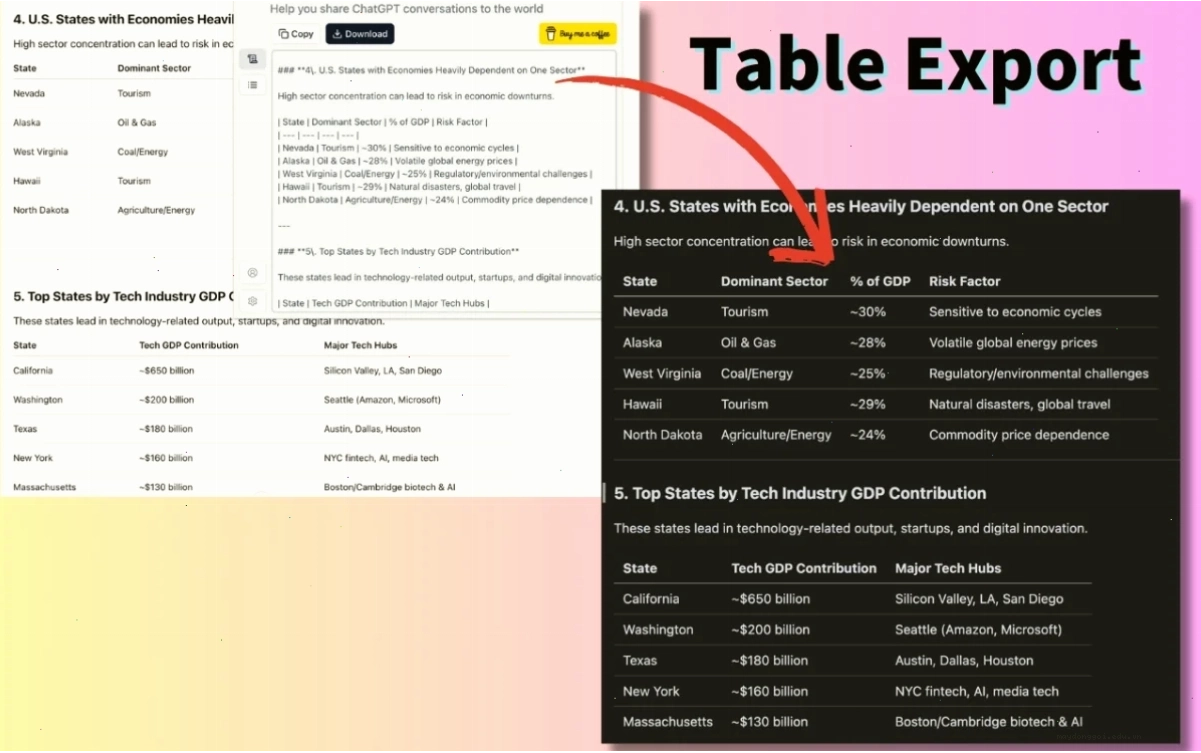The image size is (1201, 753).
Task: Click Austin, Dallas, Houston in light table
Action: pos(372,429)
